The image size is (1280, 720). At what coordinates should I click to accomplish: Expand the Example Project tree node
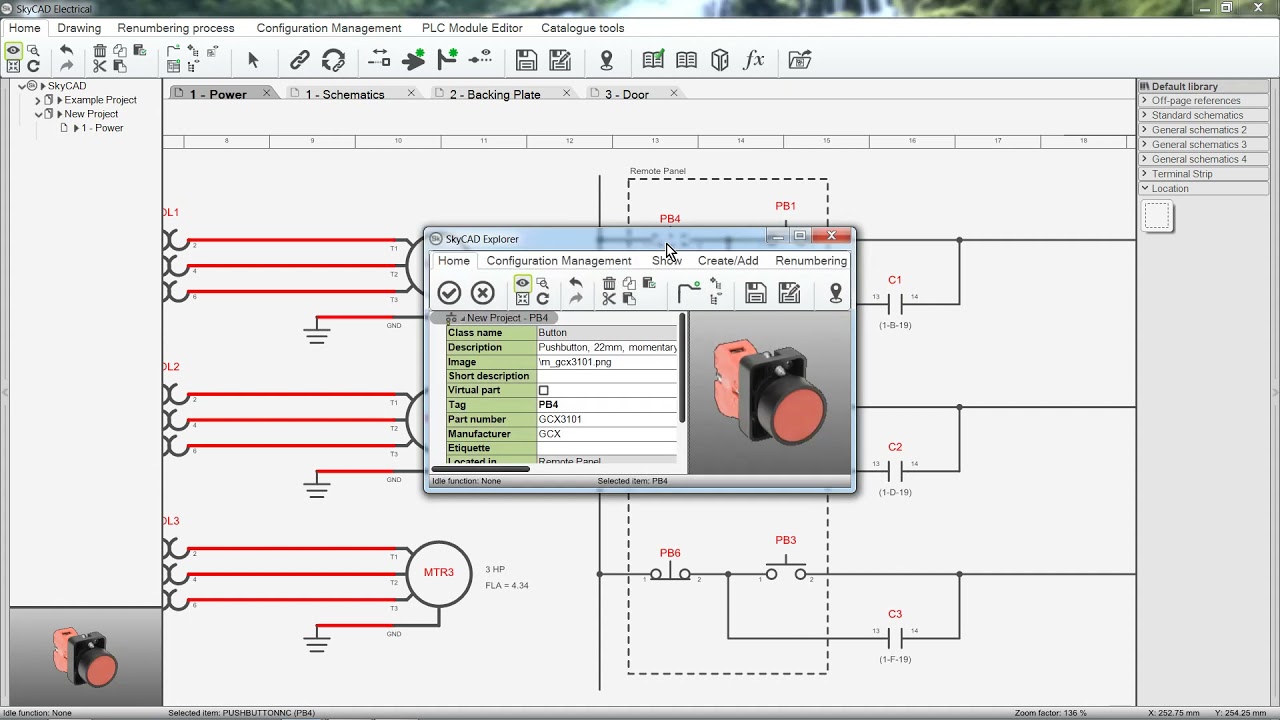(x=38, y=100)
